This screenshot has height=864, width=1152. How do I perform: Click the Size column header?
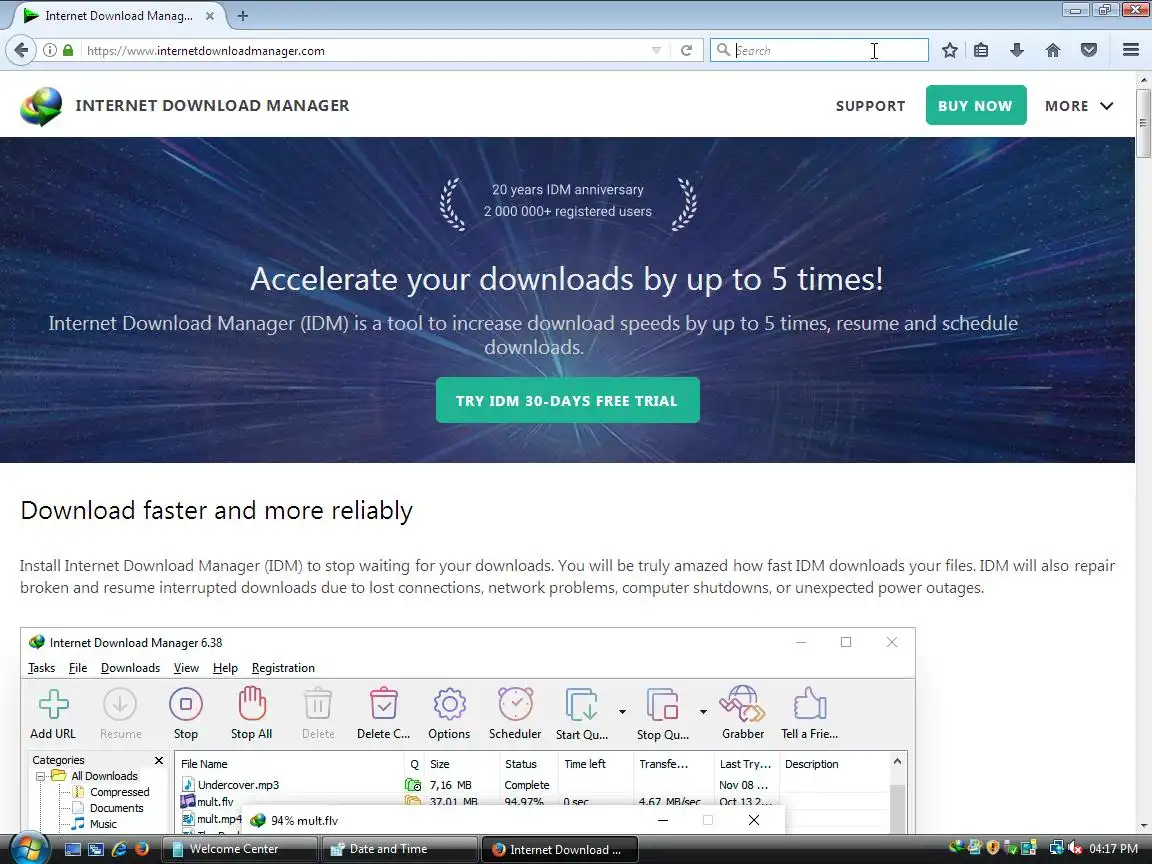point(461,764)
